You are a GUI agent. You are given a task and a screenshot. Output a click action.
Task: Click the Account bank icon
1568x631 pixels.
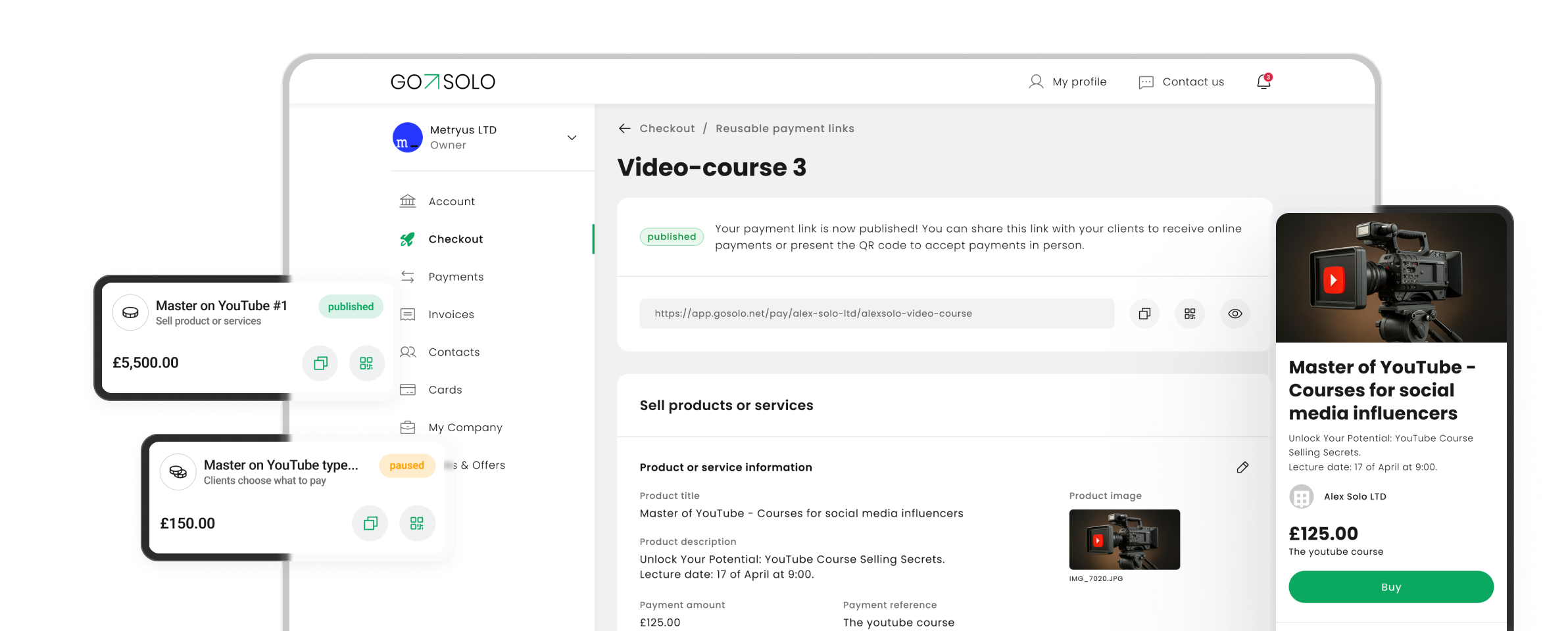(408, 201)
